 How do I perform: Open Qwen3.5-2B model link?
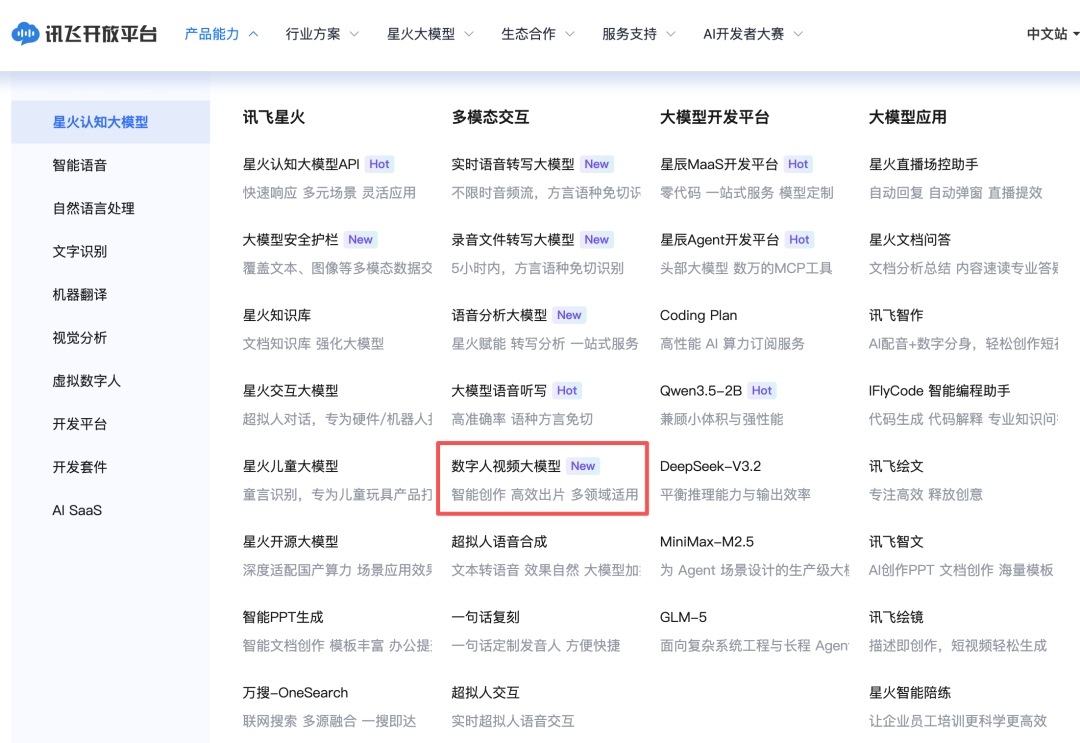tap(700, 390)
